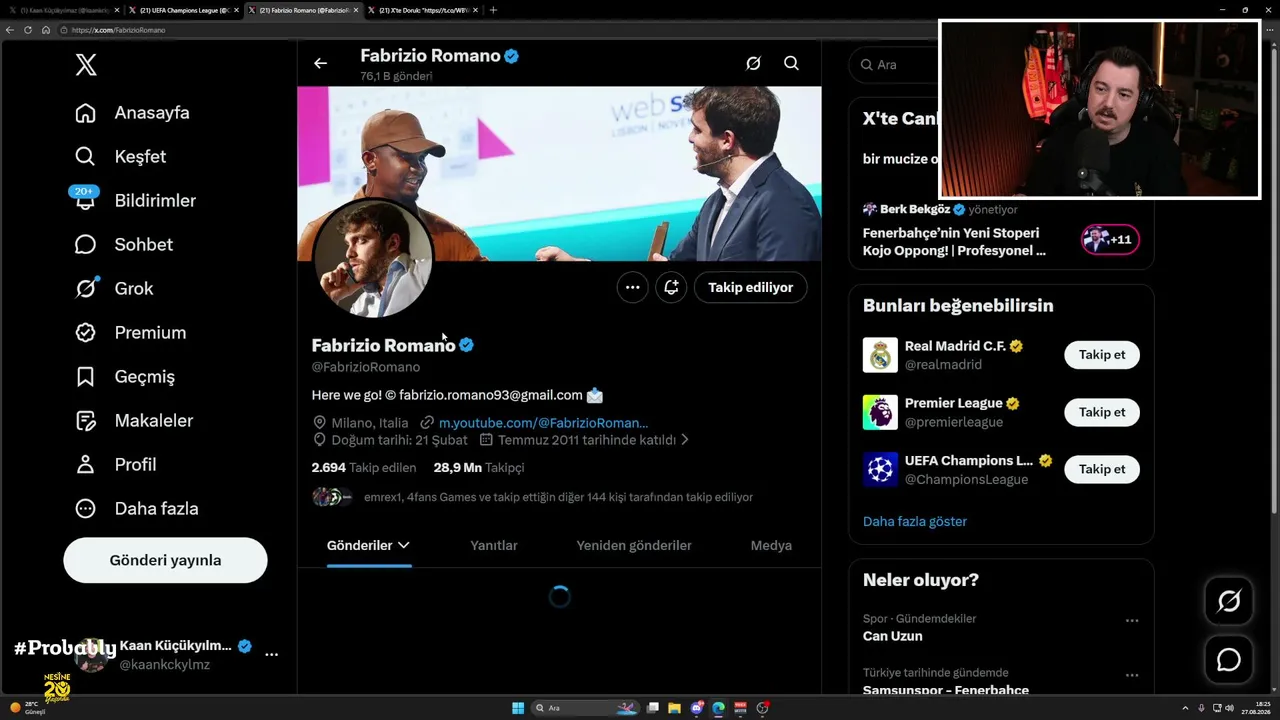
Task: Switch to the X'te Doruk browser tab
Action: click(x=422, y=10)
